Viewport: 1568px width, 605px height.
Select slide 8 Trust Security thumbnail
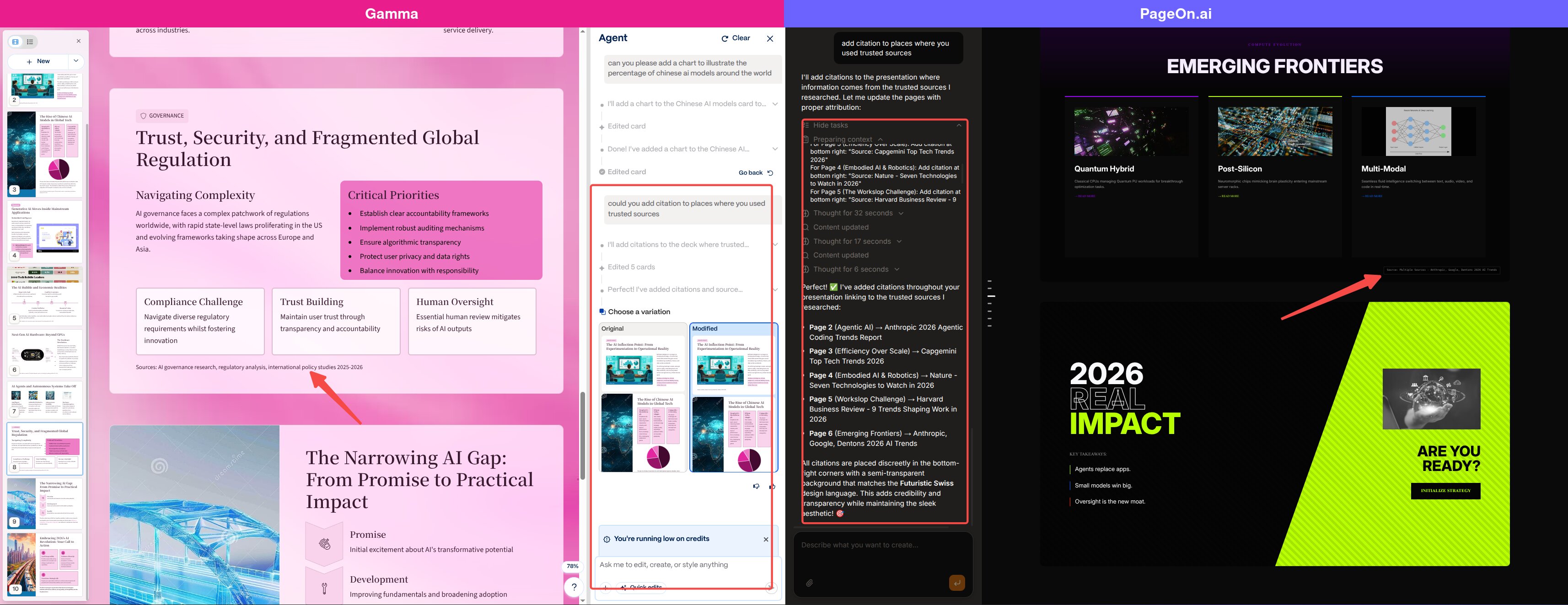point(45,449)
